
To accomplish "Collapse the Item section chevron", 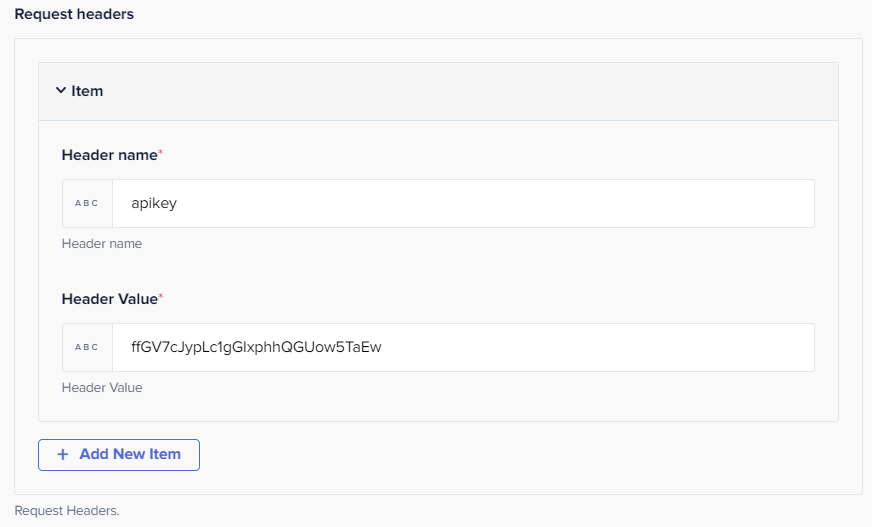I will pos(61,90).
